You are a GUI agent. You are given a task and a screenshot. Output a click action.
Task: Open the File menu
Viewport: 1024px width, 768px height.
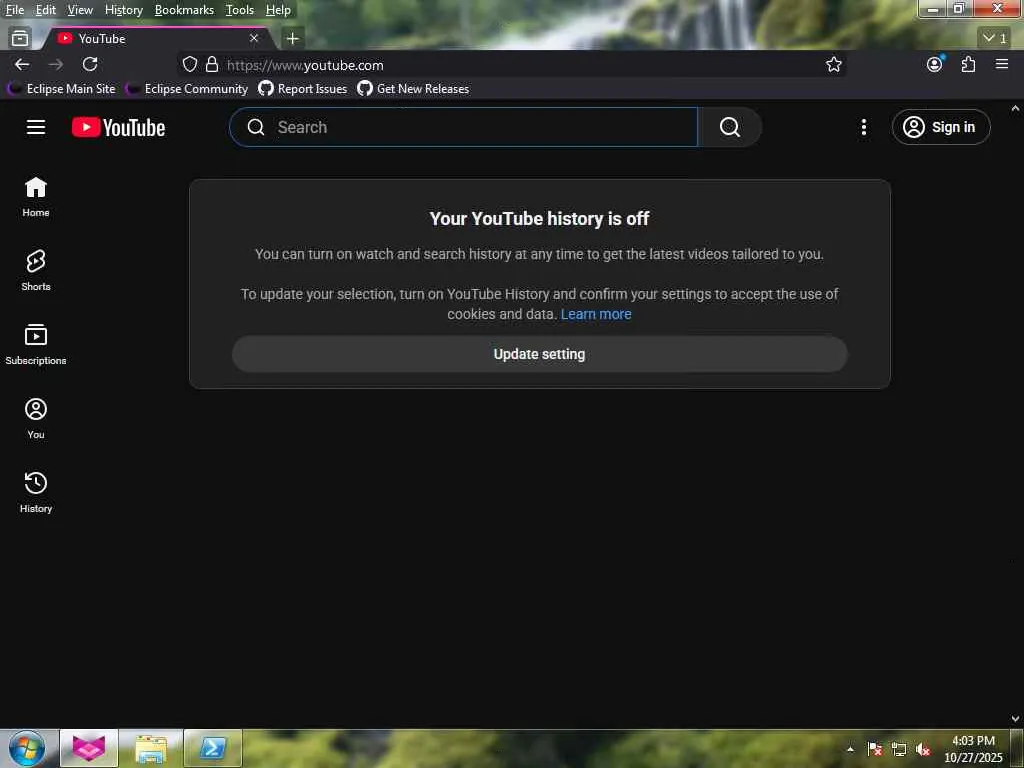[x=14, y=10]
